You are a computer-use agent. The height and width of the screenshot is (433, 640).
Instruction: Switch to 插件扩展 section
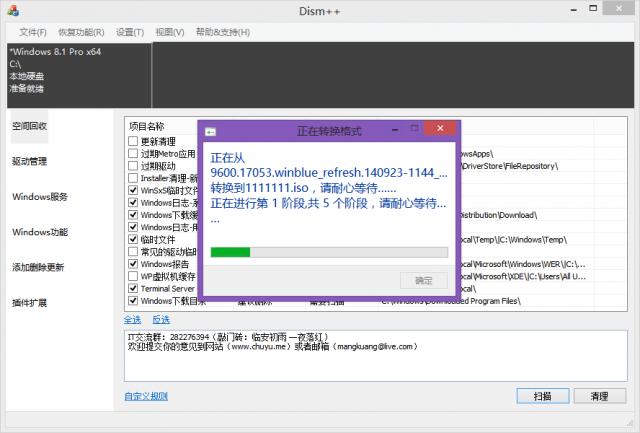tap(29, 303)
